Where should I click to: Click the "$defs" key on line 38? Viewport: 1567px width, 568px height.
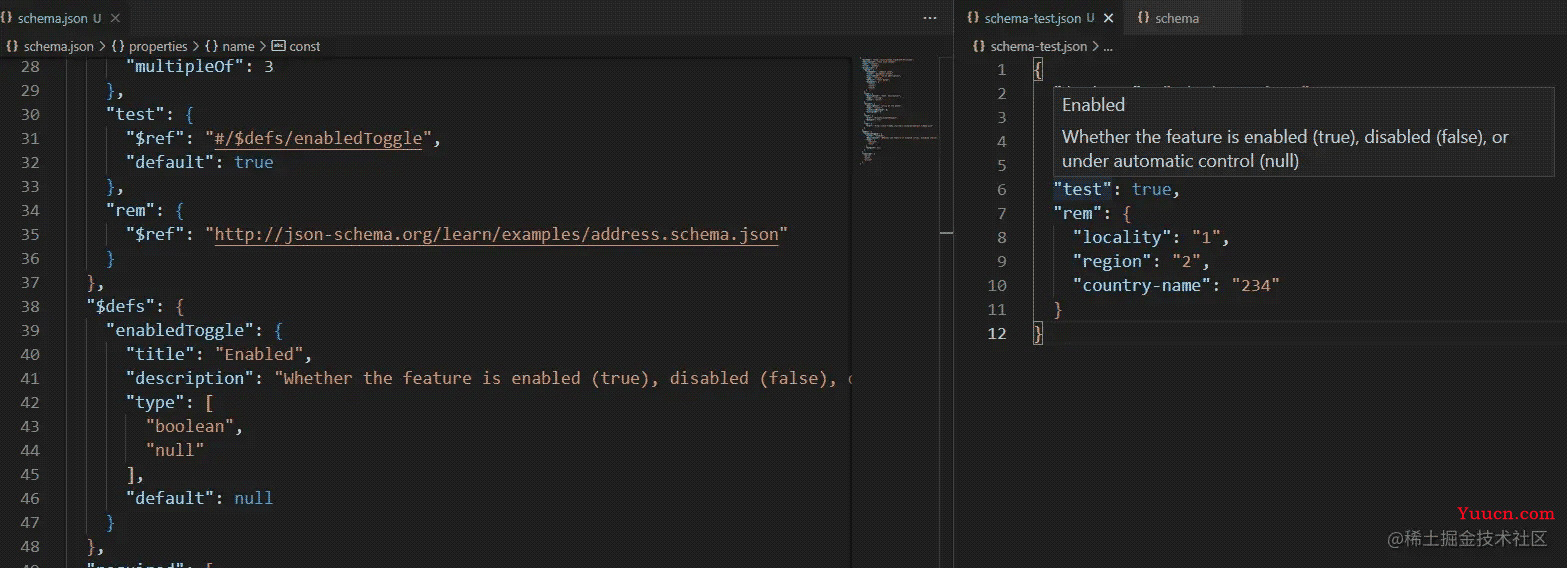[x=121, y=306]
